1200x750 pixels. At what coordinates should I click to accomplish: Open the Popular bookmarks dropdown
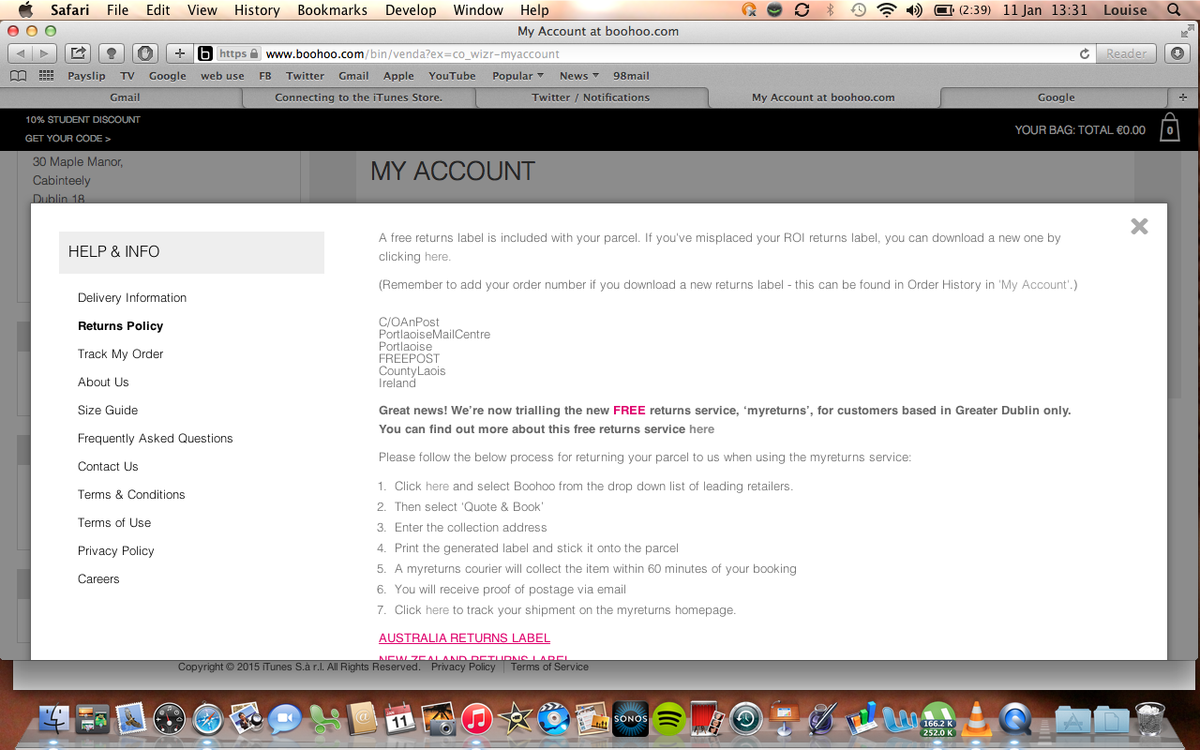coord(517,75)
